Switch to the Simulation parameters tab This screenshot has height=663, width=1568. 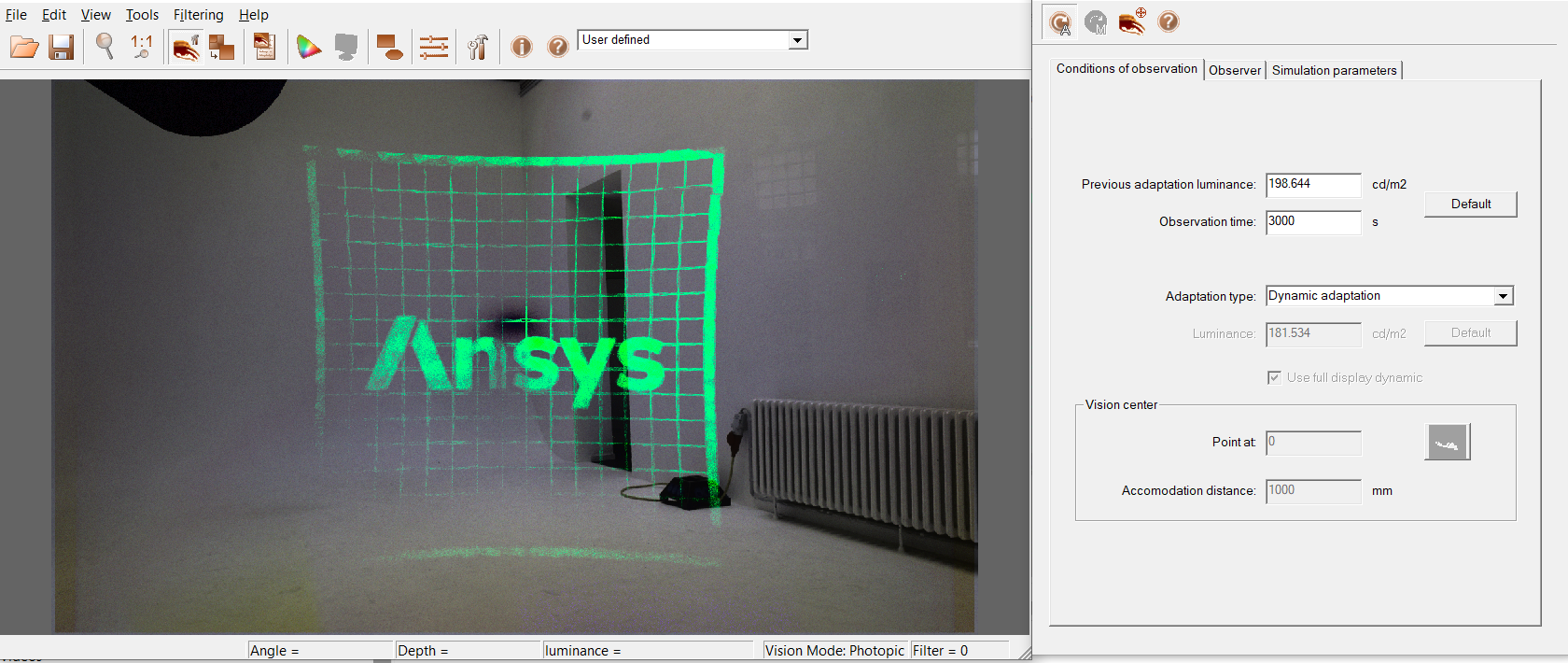click(x=1334, y=70)
